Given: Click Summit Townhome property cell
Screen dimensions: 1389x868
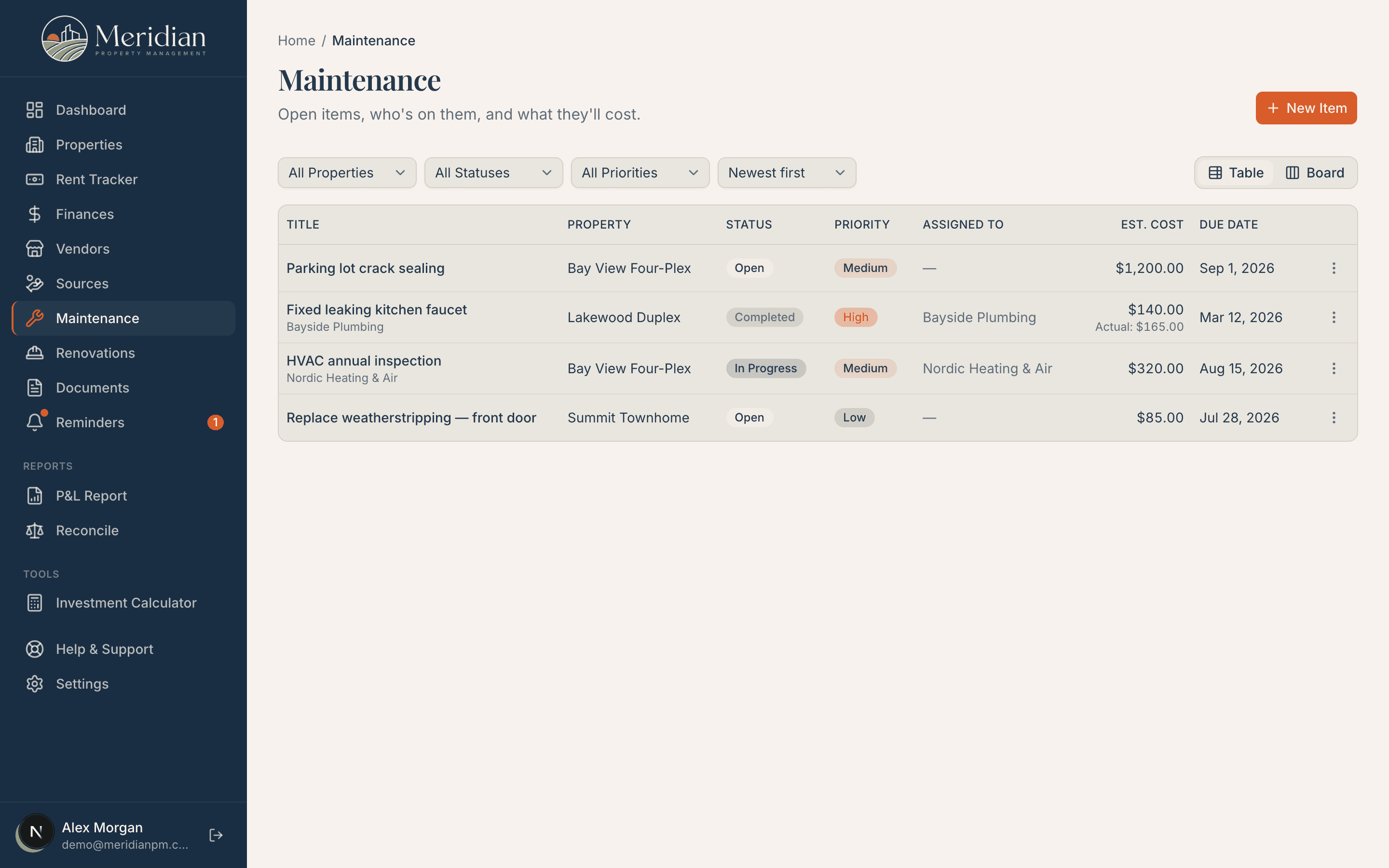Looking at the screenshot, I should 628,417.
